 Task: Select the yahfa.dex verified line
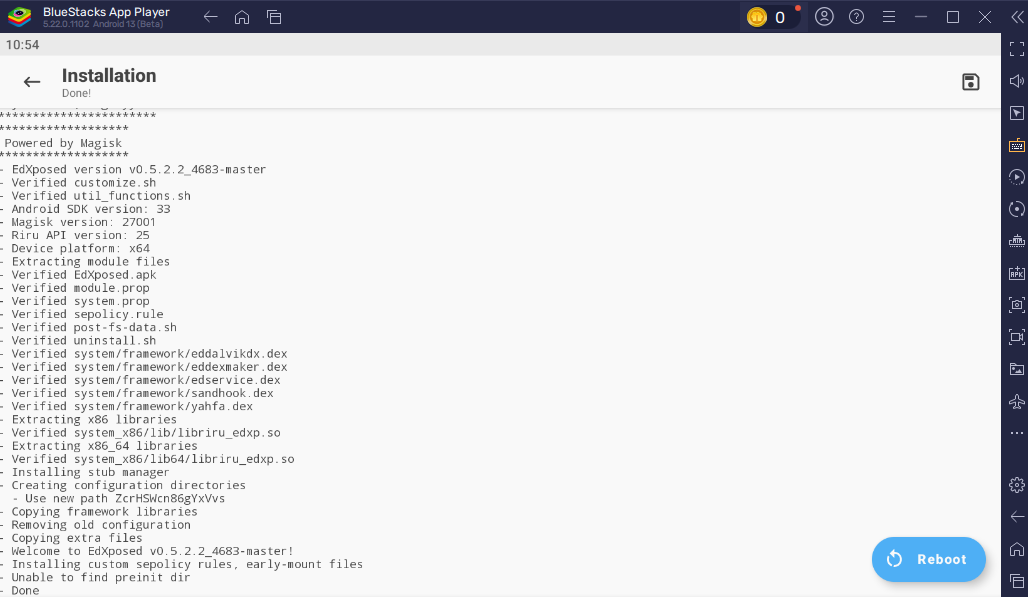click(127, 406)
